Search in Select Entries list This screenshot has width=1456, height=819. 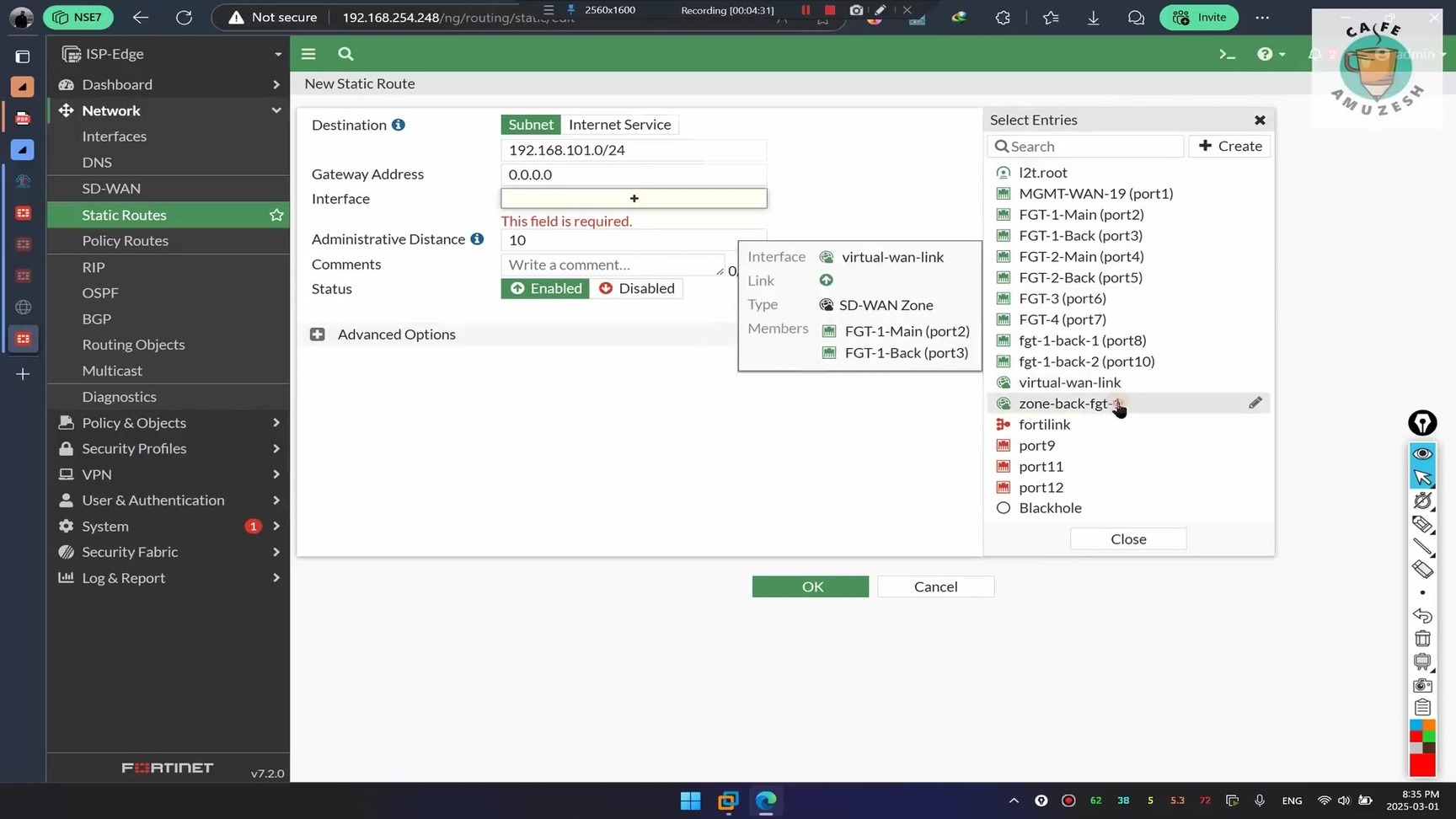(x=1085, y=147)
